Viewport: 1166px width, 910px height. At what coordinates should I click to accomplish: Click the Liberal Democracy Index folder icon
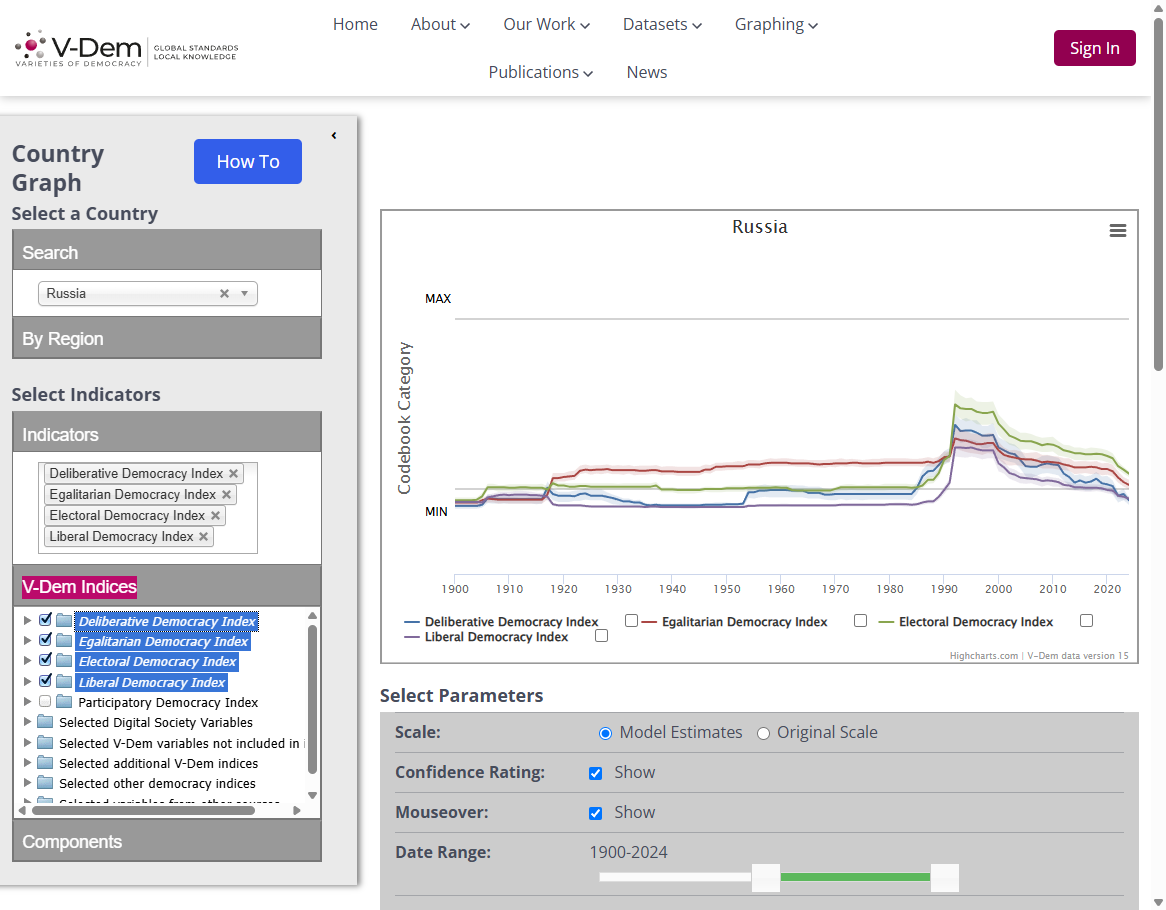point(65,681)
